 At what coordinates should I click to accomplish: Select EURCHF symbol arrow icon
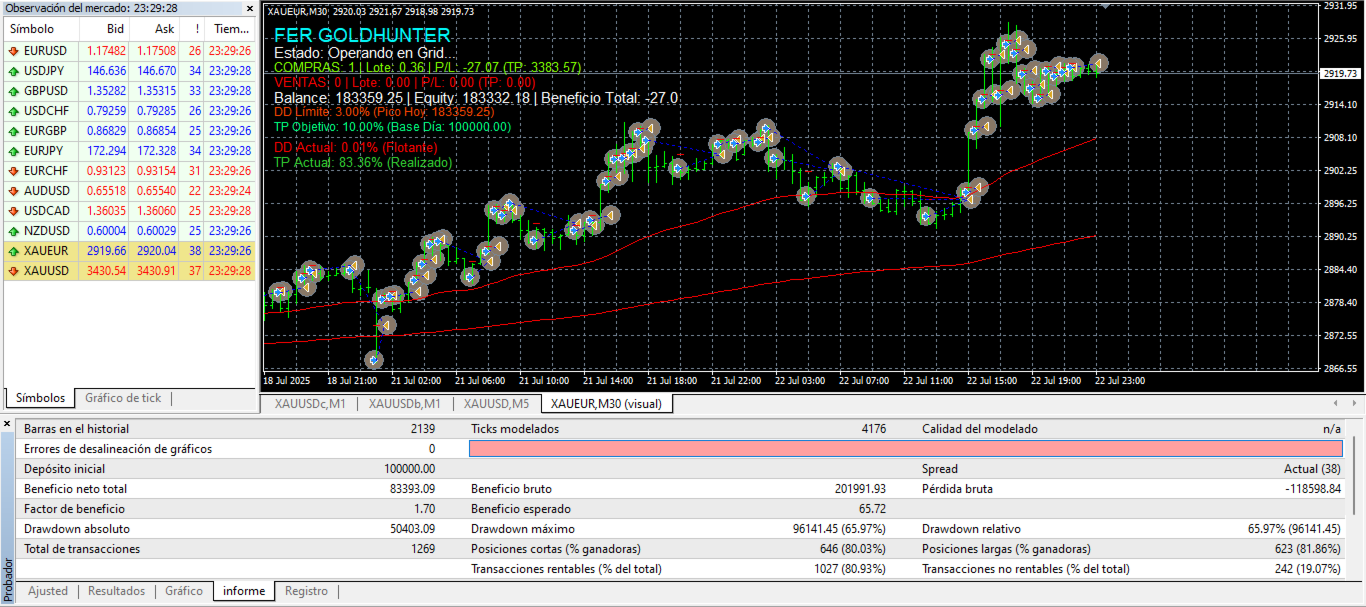pos(13,171)
